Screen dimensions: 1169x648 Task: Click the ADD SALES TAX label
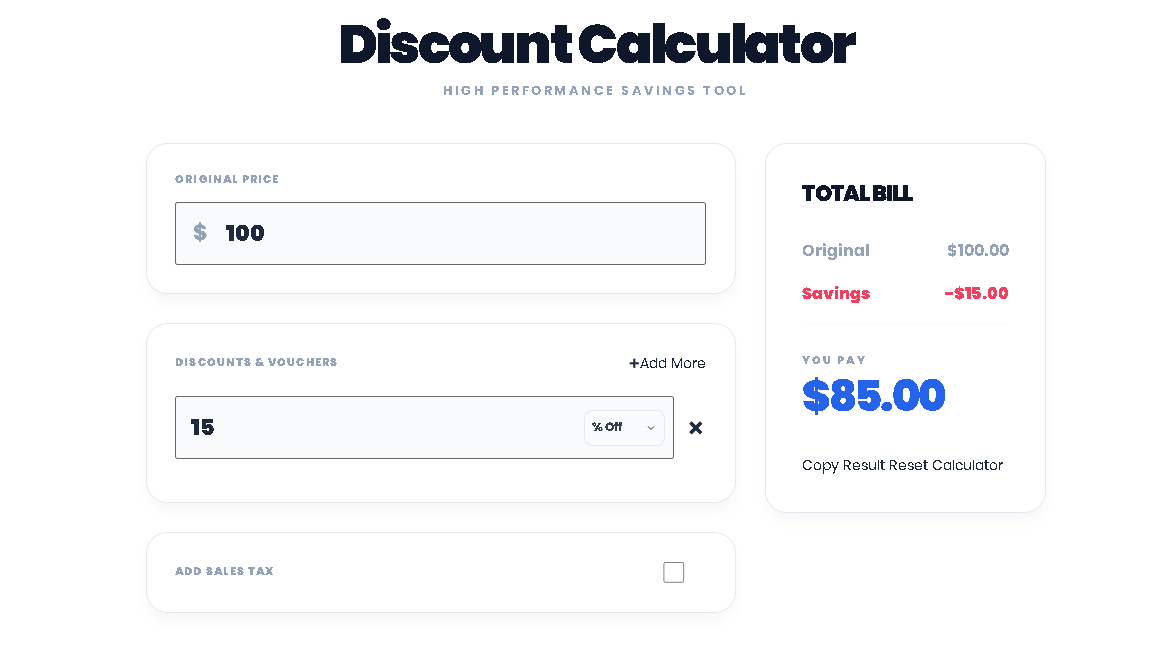[x=224, y=571]
